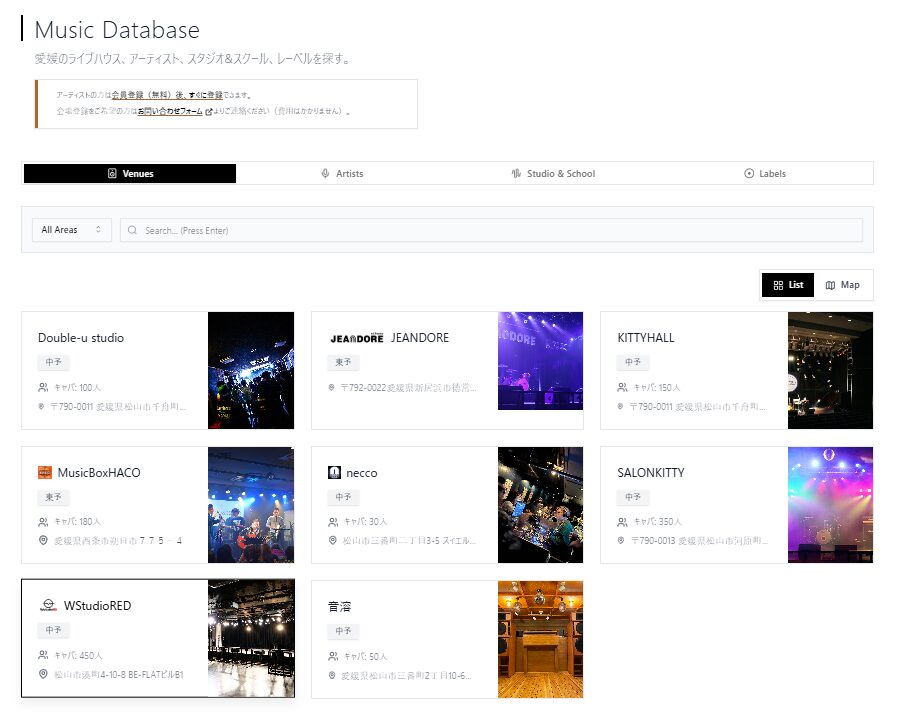Screen dimensions: 902x728
Task: Click the 中予 tag on 音溶 card
Action: [343, 631]
